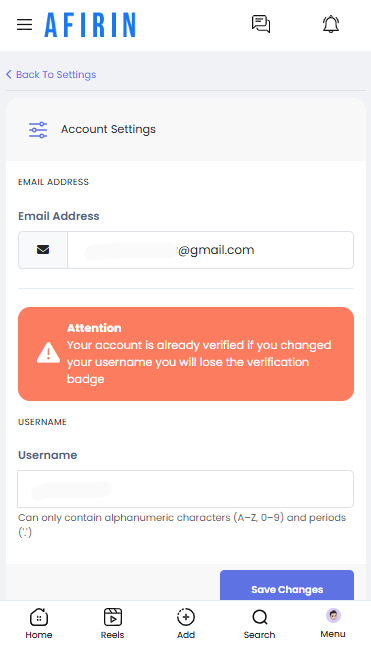Click the warning triangle icon
Viewport: 371px width, 649px height.
[x=48, y=353]
